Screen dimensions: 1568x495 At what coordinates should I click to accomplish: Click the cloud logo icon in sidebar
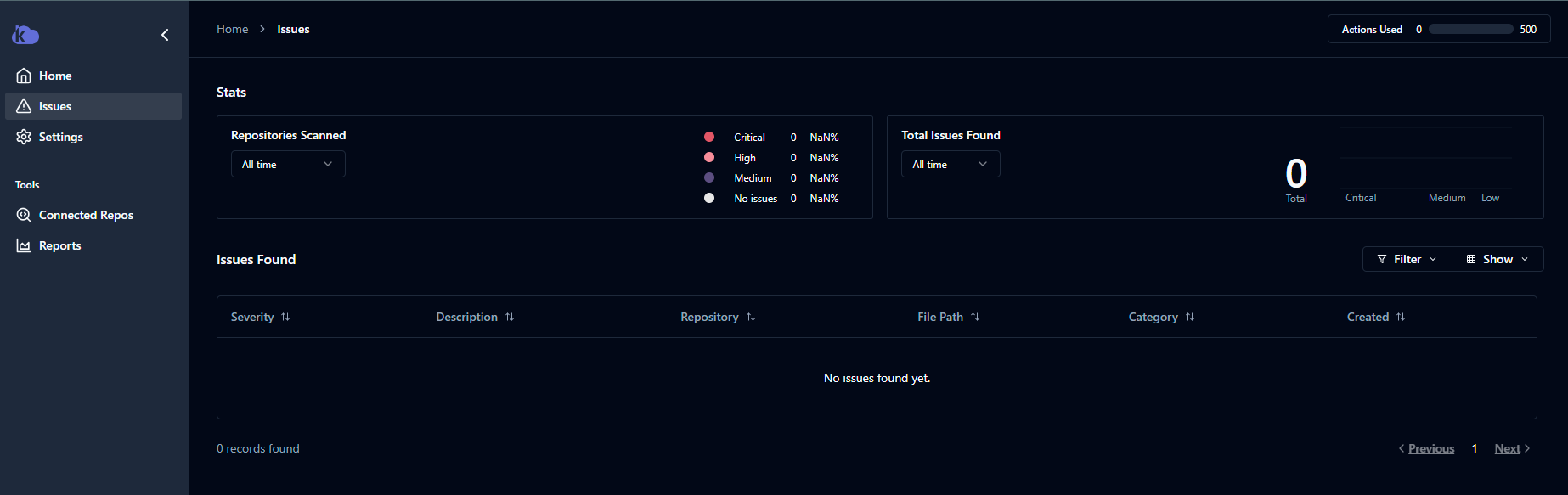[25, 35]
